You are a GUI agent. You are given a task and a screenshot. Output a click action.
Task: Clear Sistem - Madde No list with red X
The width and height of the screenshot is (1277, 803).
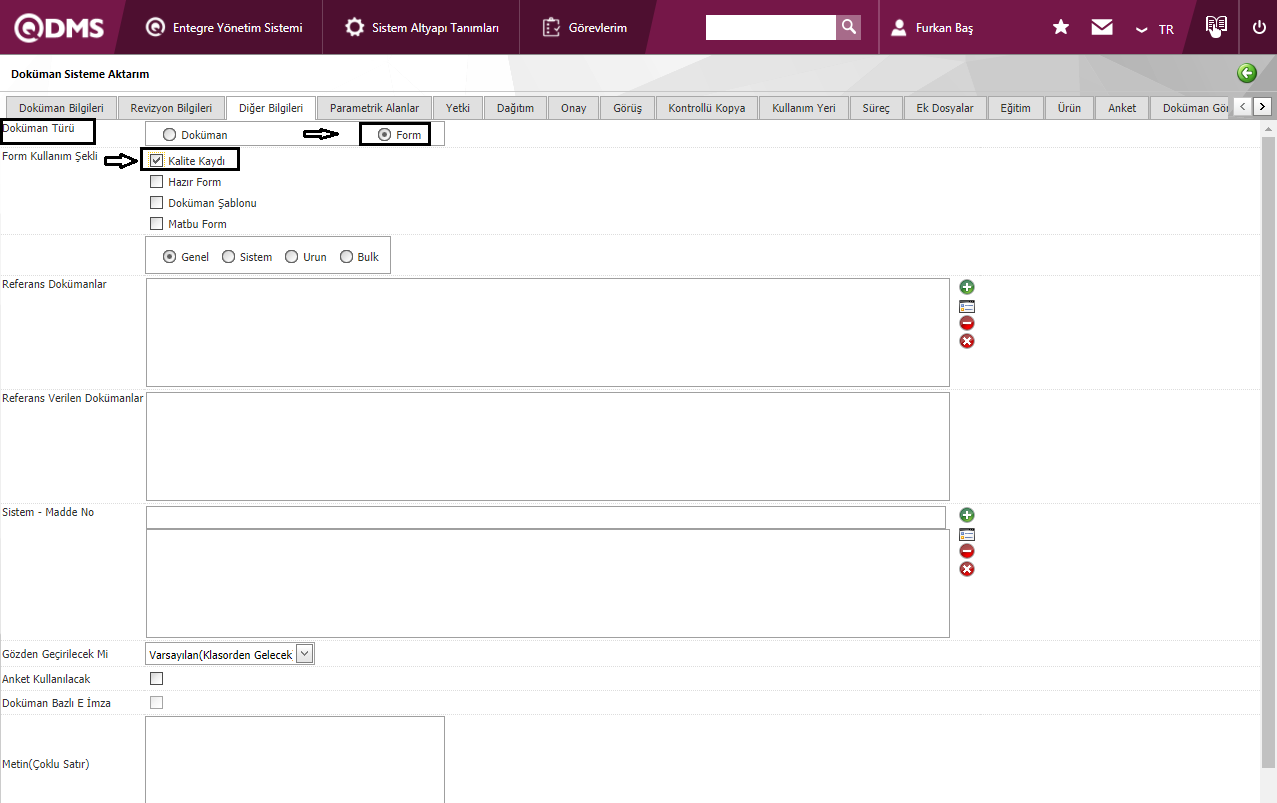click(x=967, y=569)
